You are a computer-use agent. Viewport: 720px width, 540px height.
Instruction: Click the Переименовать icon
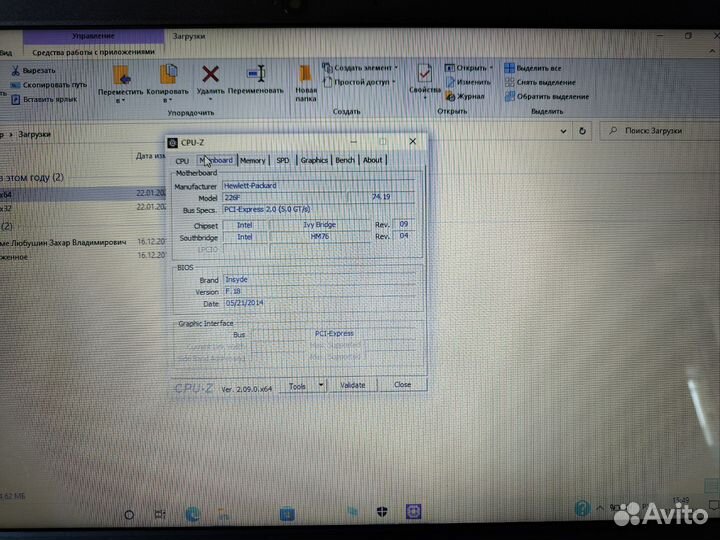256,73
